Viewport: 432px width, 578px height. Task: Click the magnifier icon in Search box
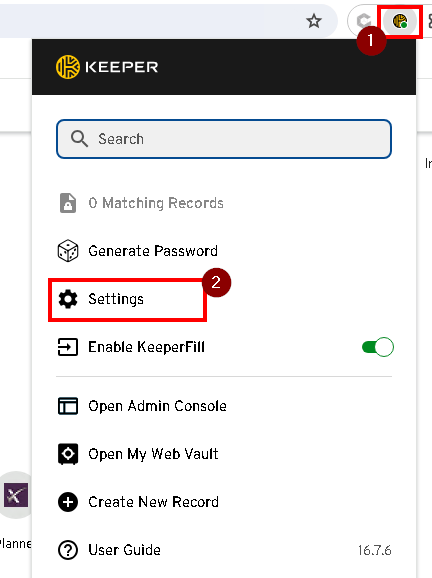(x=79, y=139)
